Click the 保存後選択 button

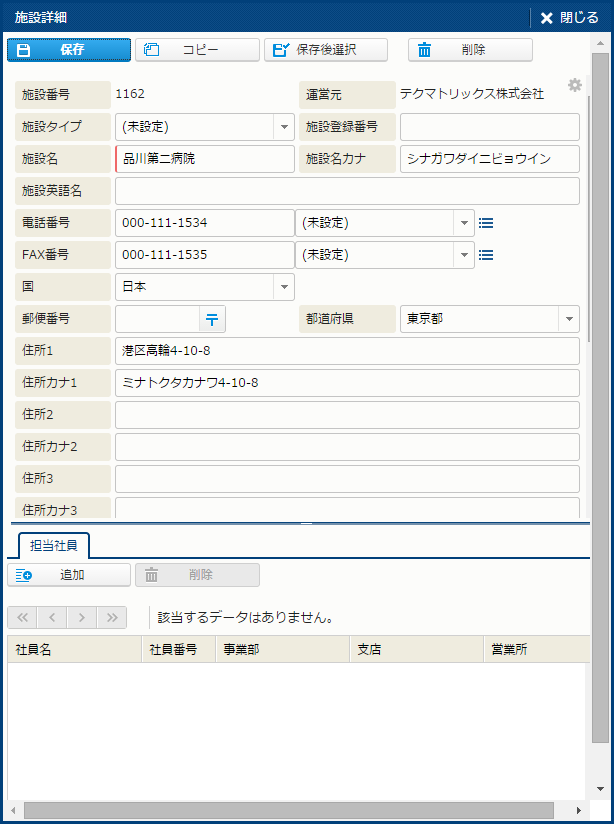[x=325, y=50]
